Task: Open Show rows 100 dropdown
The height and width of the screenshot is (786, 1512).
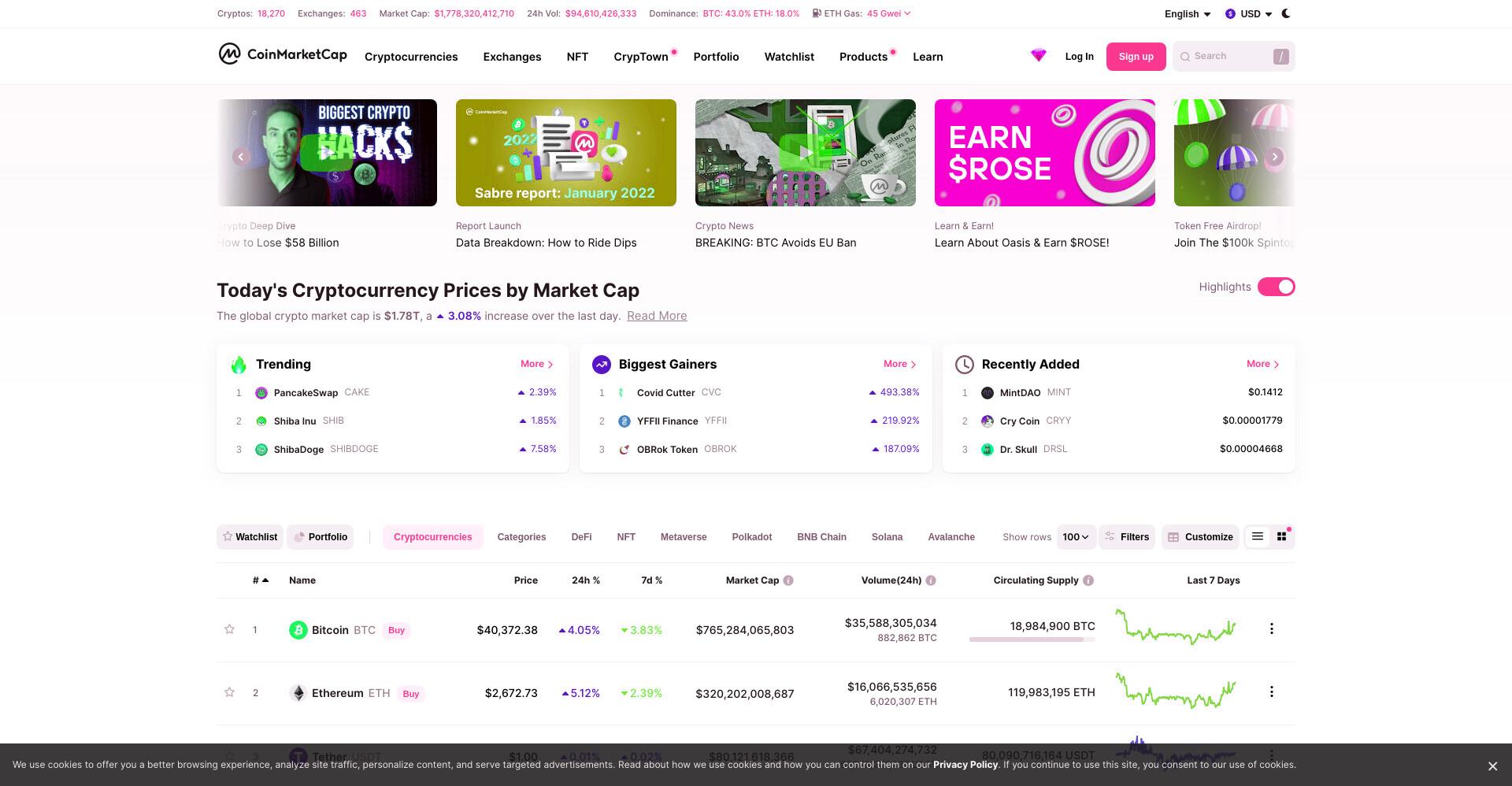Action: (x=1076, y=537)
